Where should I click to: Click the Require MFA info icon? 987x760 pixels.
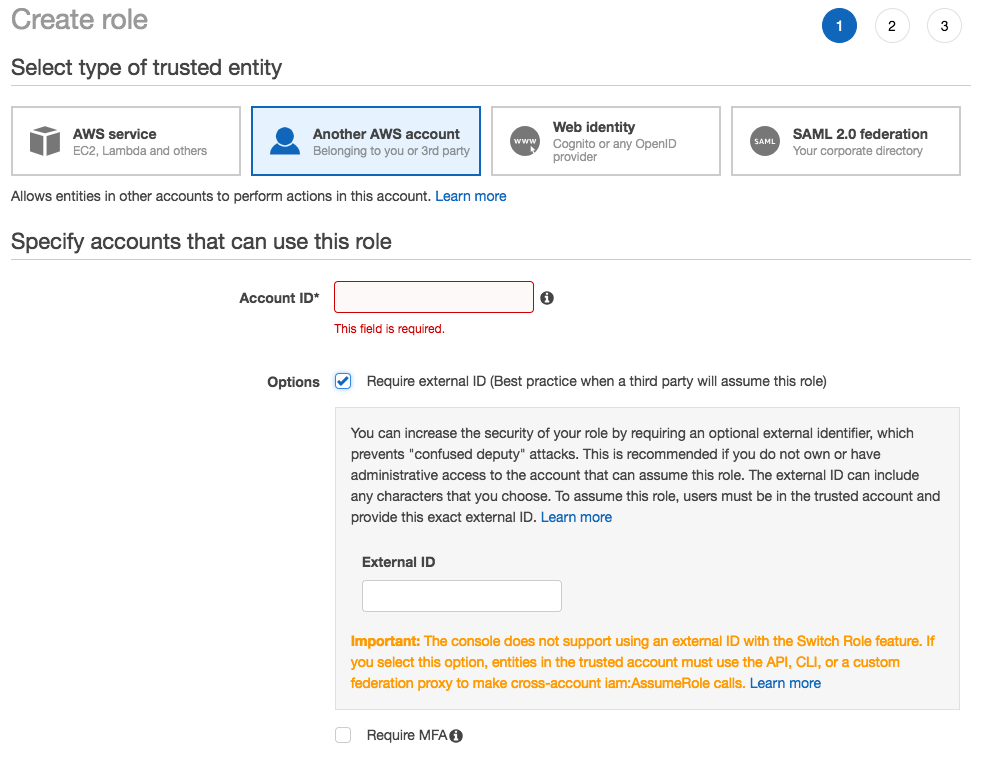click(456, 736)
